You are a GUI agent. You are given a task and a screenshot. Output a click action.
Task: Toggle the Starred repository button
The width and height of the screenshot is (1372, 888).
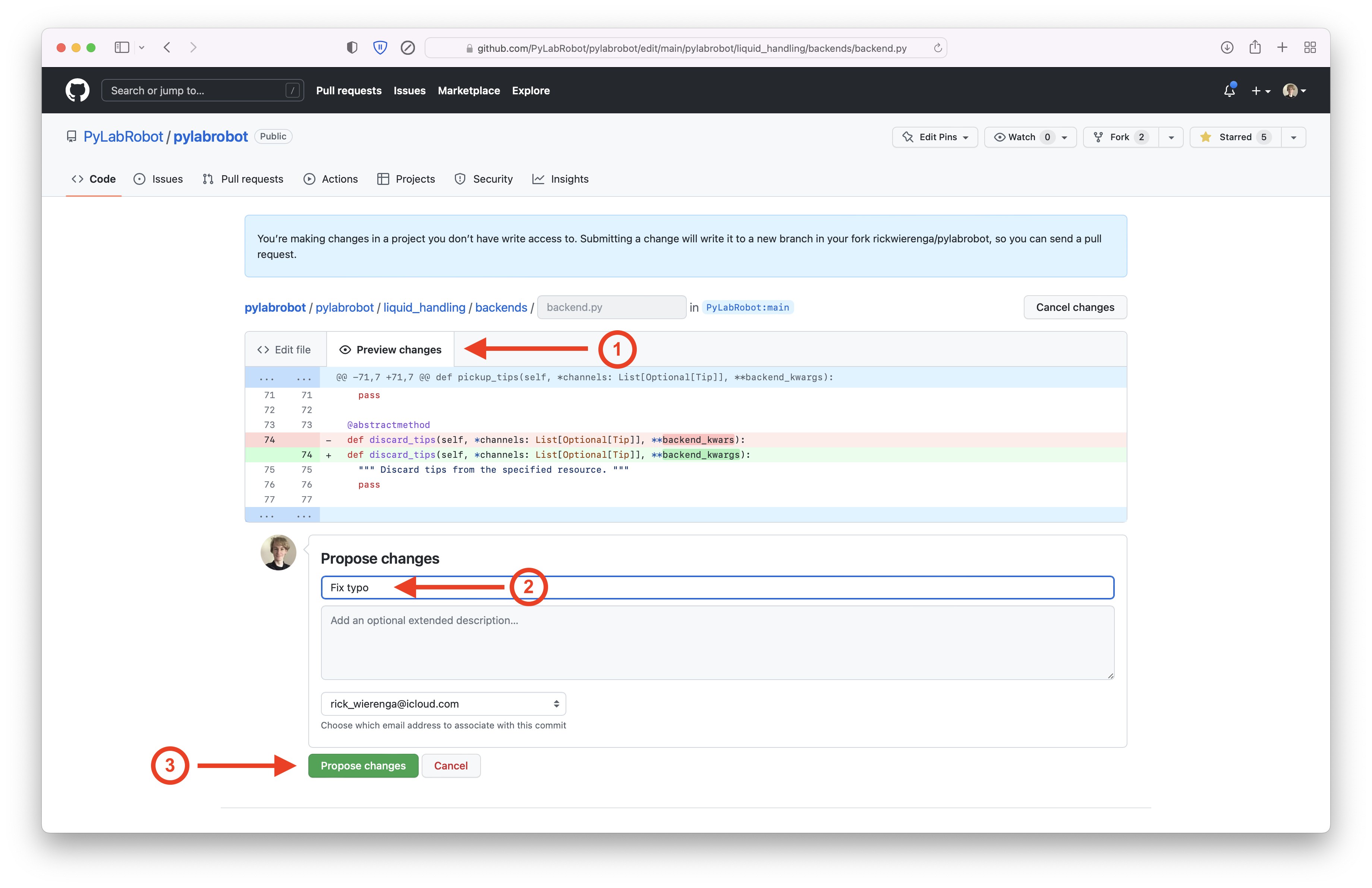[1235, 137]
